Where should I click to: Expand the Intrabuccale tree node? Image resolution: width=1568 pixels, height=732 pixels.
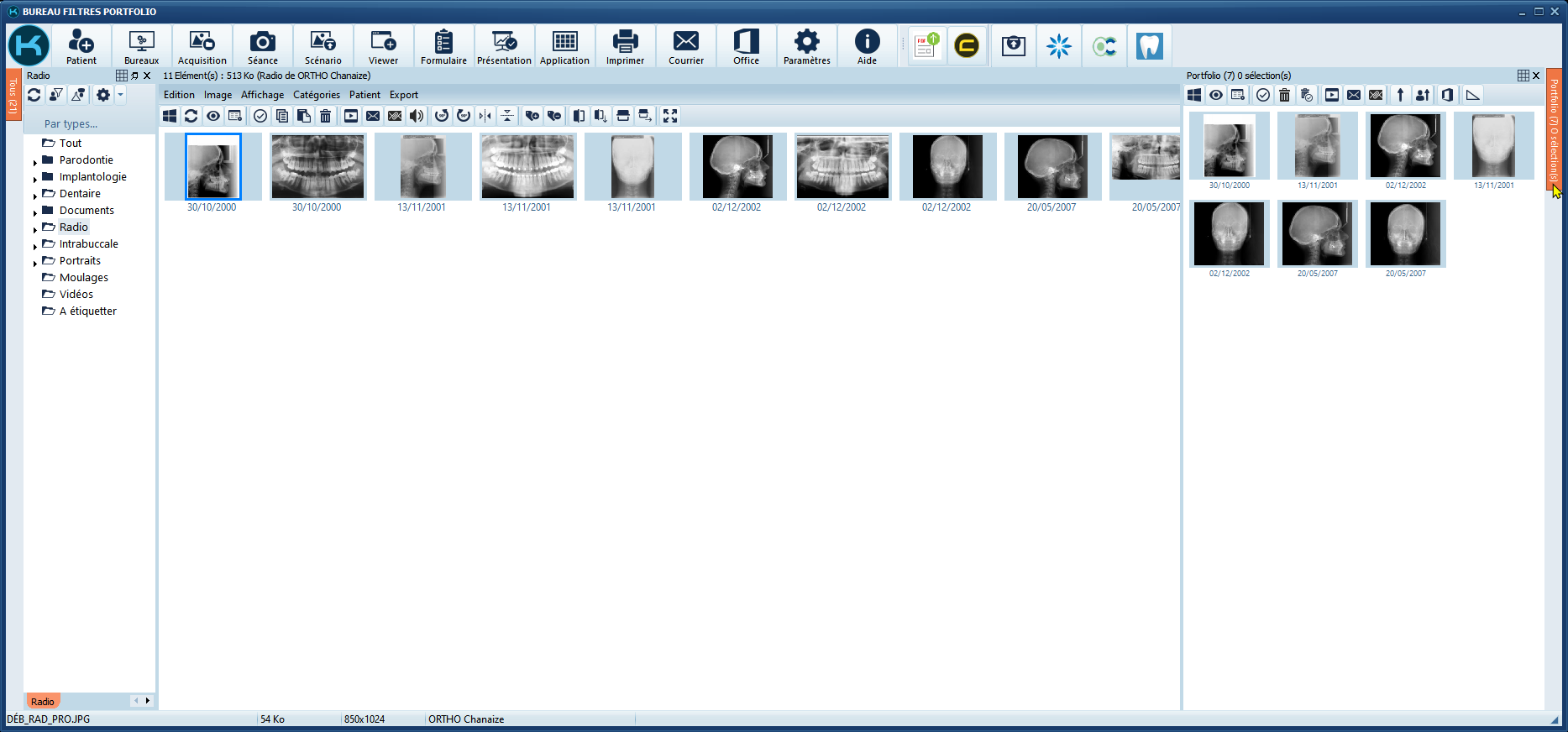tap(34, 246)
